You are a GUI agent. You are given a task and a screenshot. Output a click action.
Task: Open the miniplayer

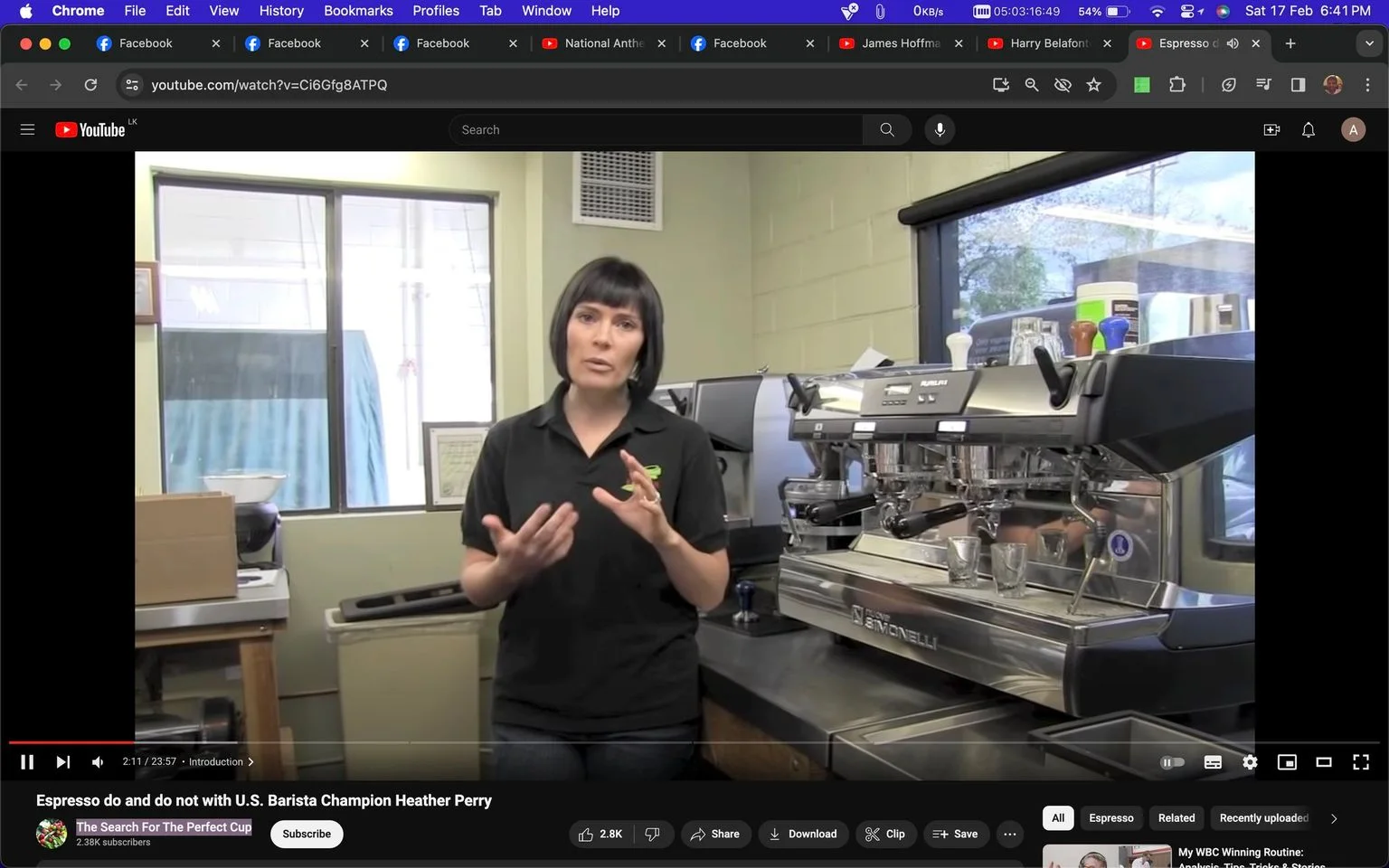(1287, 762)
